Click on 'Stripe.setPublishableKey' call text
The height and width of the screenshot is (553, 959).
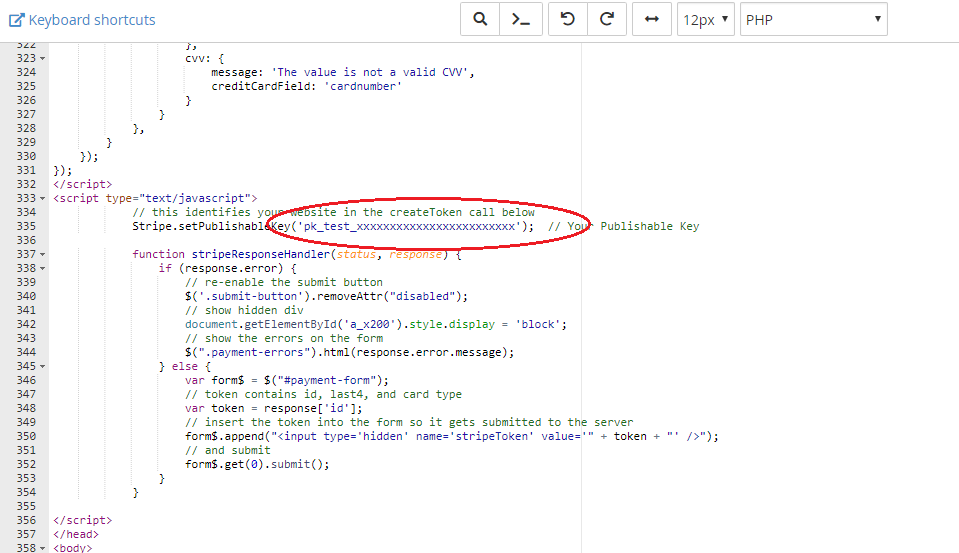pyautogui.click(x=212, y=226)
